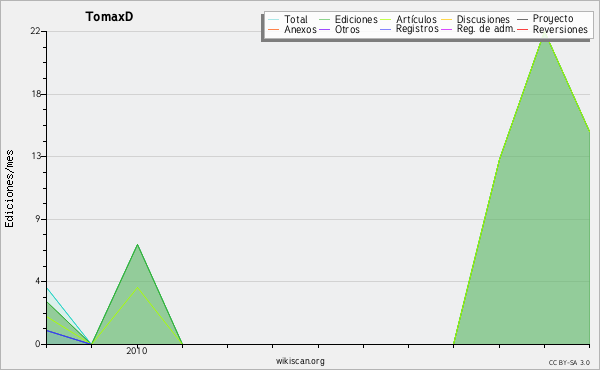Click the red Reversiones legend line swatch
The height and width of the screenshot is (370, 600).
tap(522, 29)
